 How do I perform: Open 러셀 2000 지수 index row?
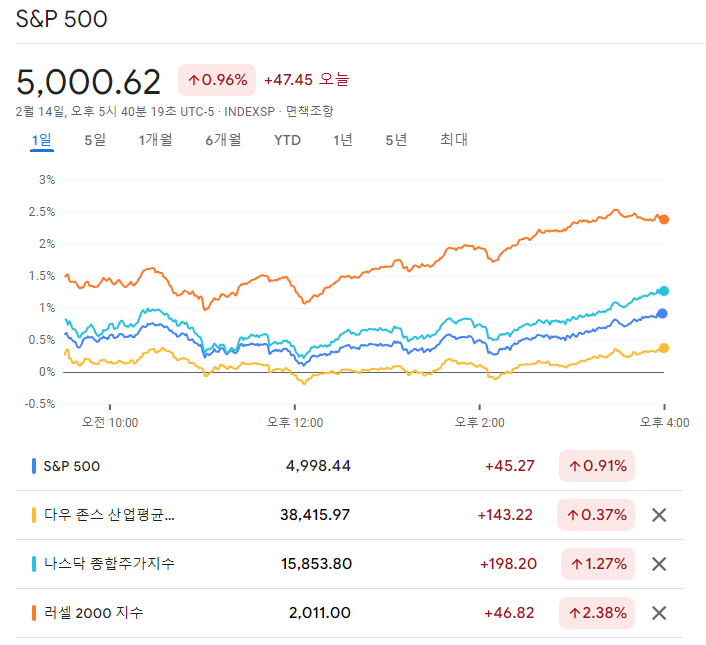click(x=349, y=613)
